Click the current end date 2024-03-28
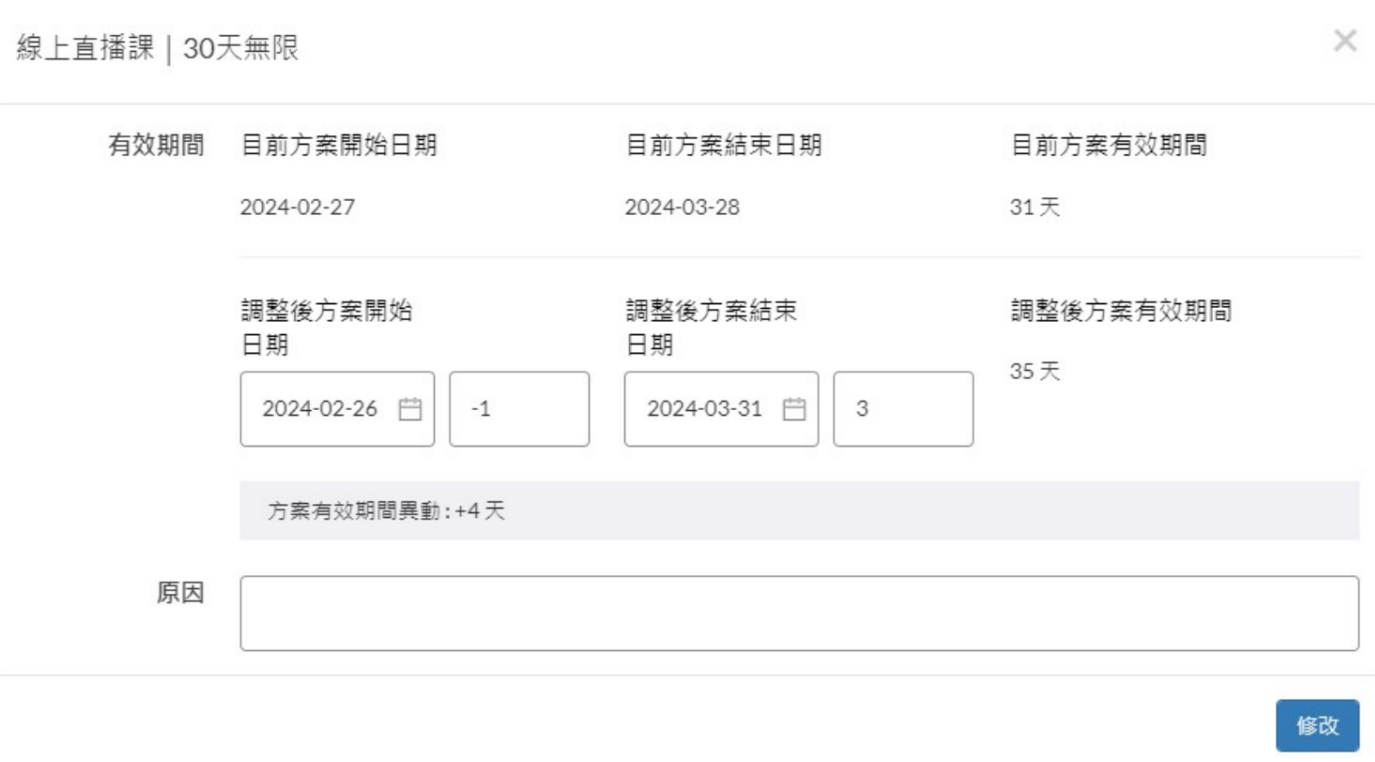This screenshot has height=762, width=1375. 682,208
